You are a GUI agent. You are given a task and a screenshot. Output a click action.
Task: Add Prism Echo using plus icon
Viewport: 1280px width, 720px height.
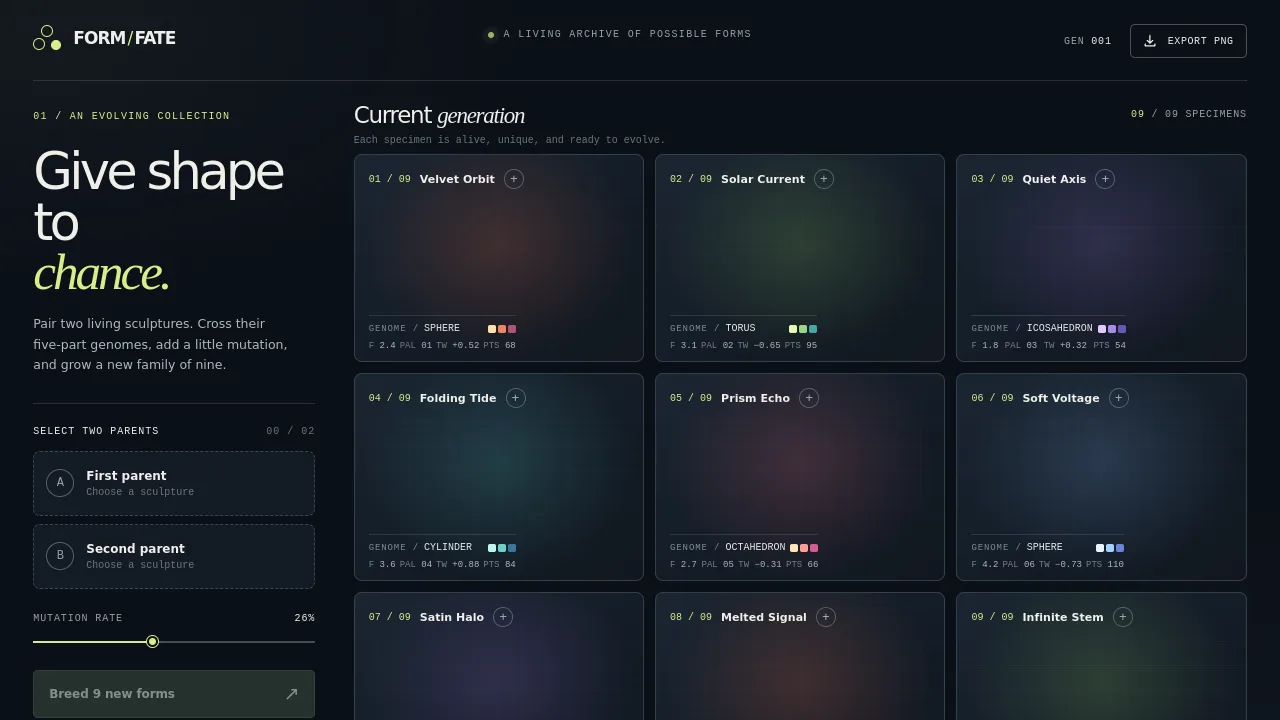[x=809, y=398]
